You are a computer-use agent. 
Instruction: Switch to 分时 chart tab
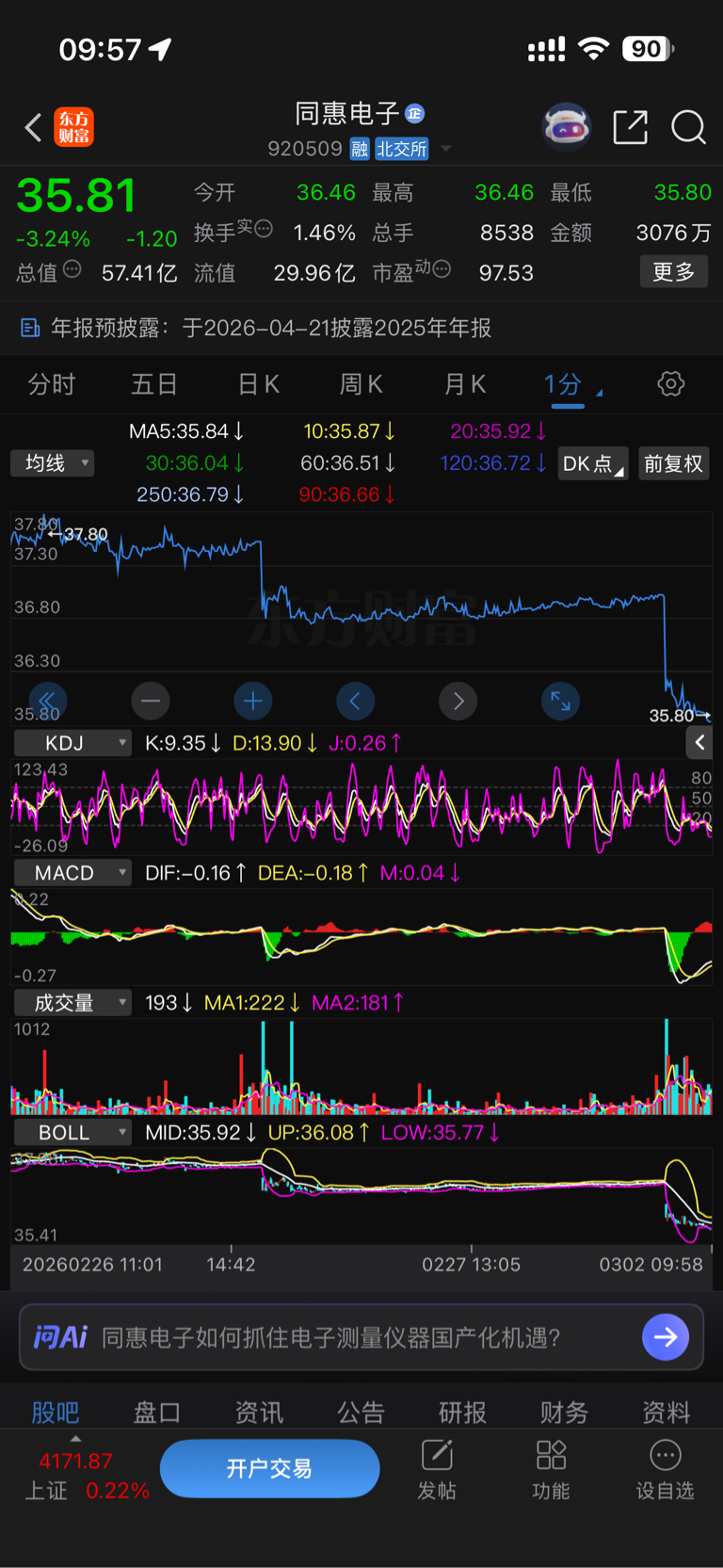(x=52, y=384)
